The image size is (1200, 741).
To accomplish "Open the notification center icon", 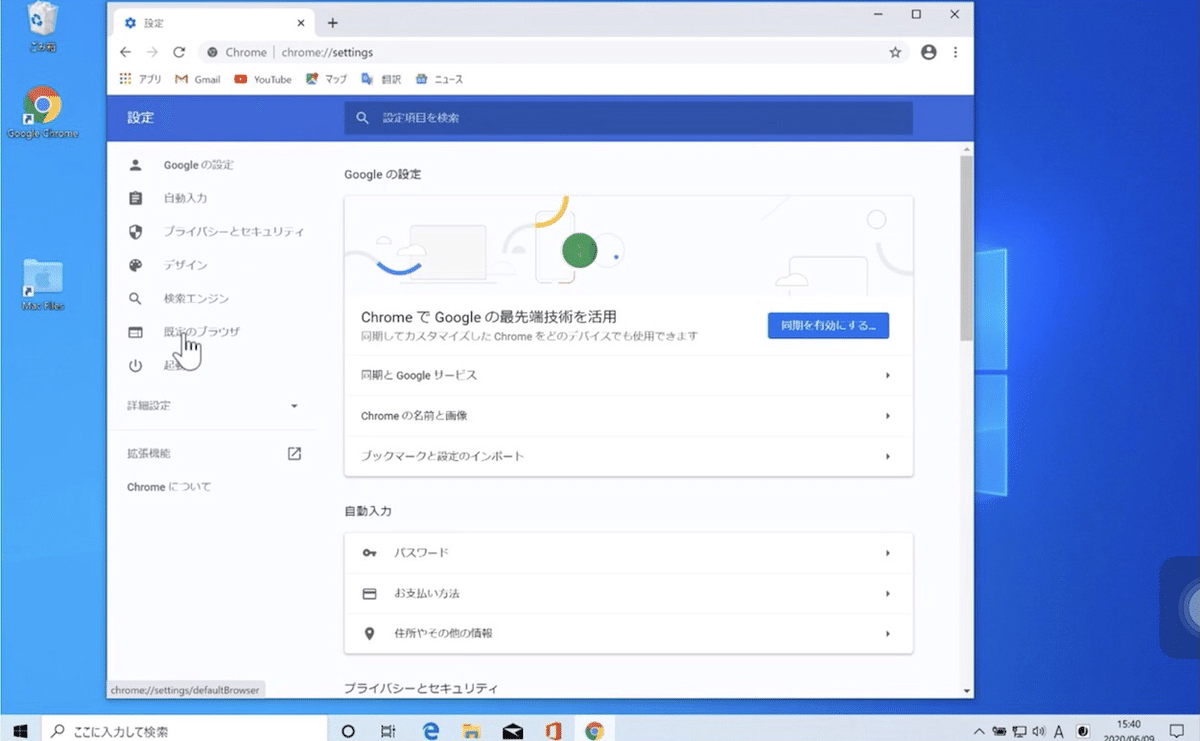I will [x=1176, y=731].
